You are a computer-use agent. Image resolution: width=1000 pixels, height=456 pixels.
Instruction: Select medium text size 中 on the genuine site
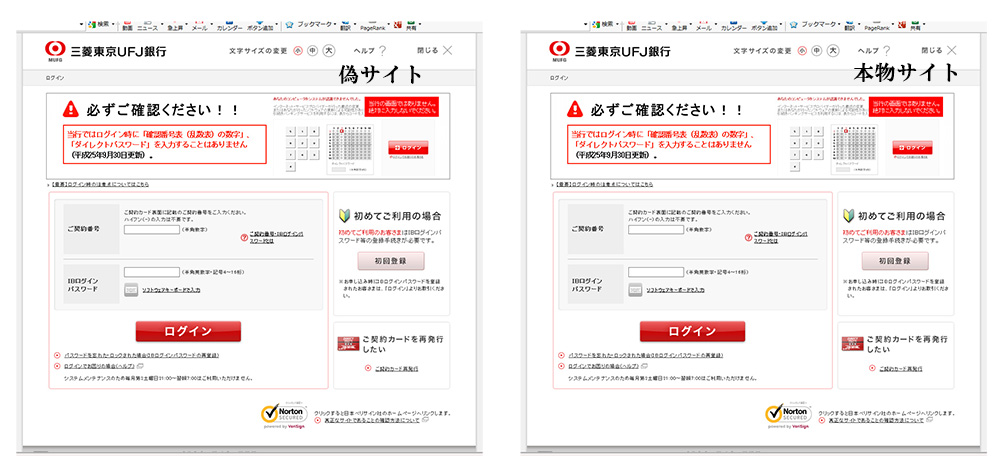pyautogui.click(x=817, y=50)
